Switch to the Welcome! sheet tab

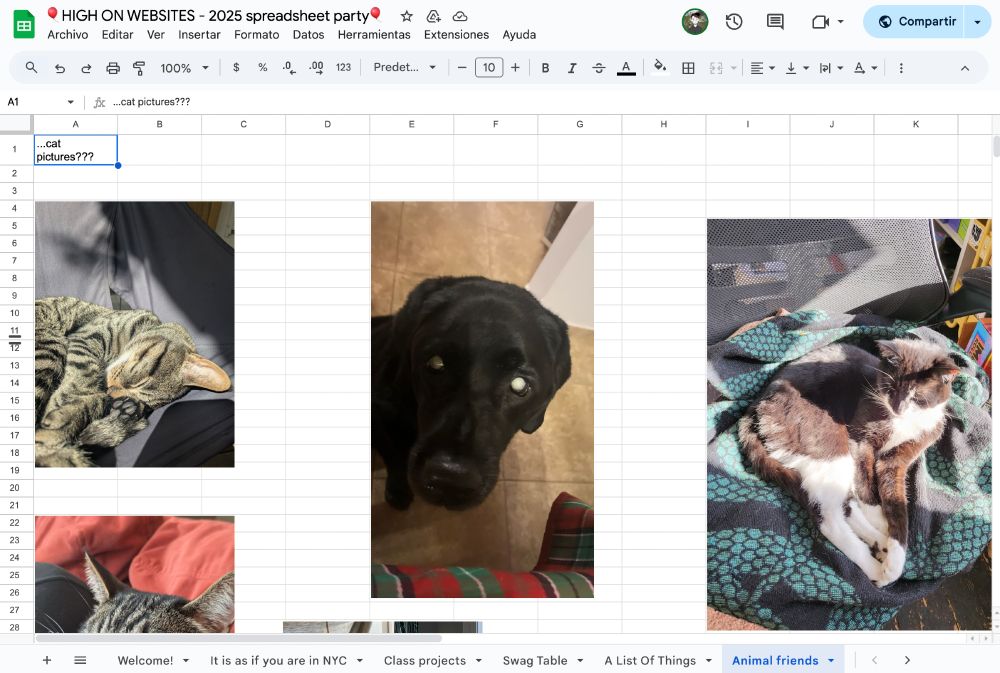click(x=145, y=661)
